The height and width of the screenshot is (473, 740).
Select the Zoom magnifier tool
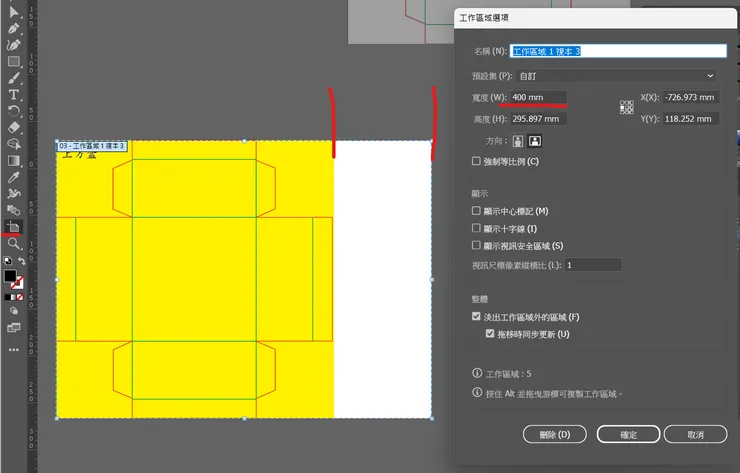[x=14, y=244]
